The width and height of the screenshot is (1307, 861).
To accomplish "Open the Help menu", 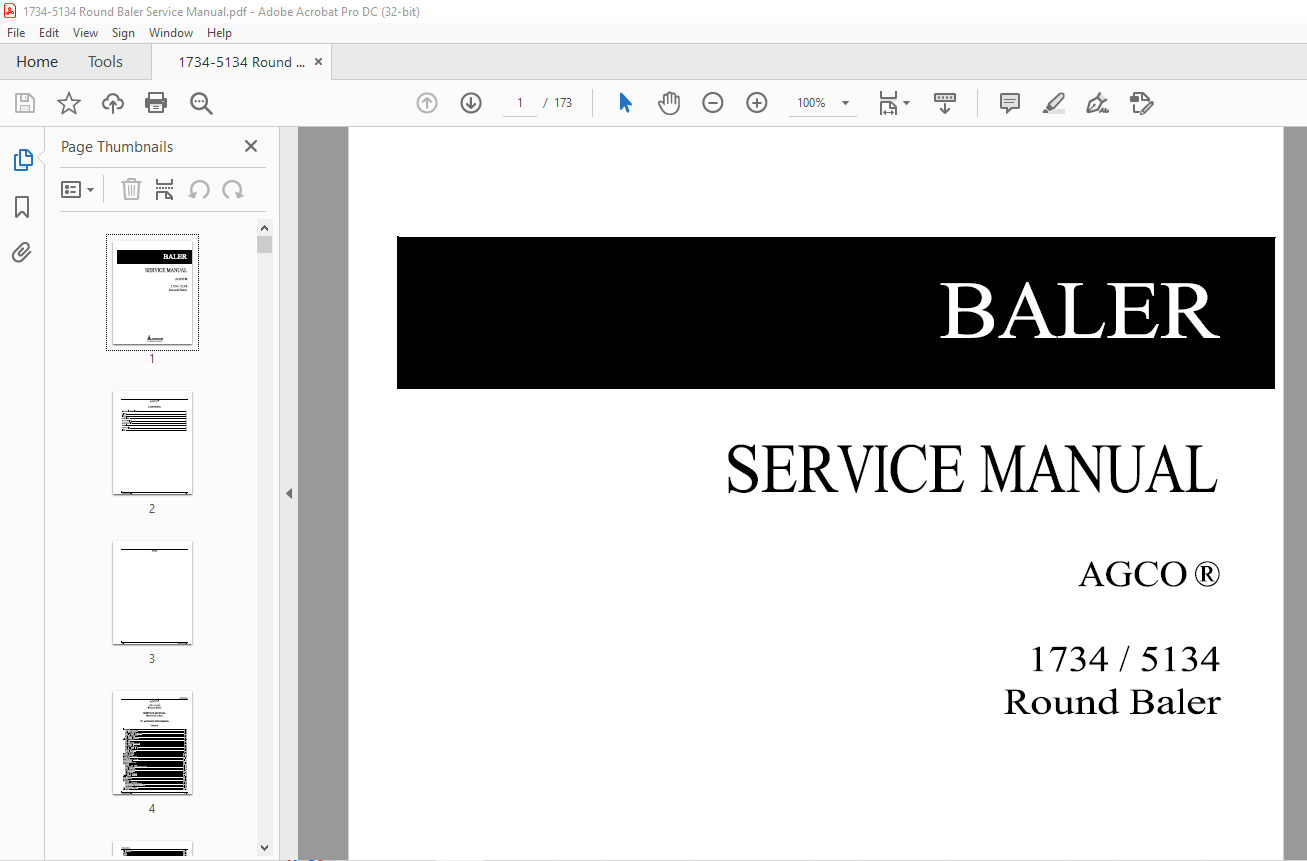I will (x=219, y=33).
